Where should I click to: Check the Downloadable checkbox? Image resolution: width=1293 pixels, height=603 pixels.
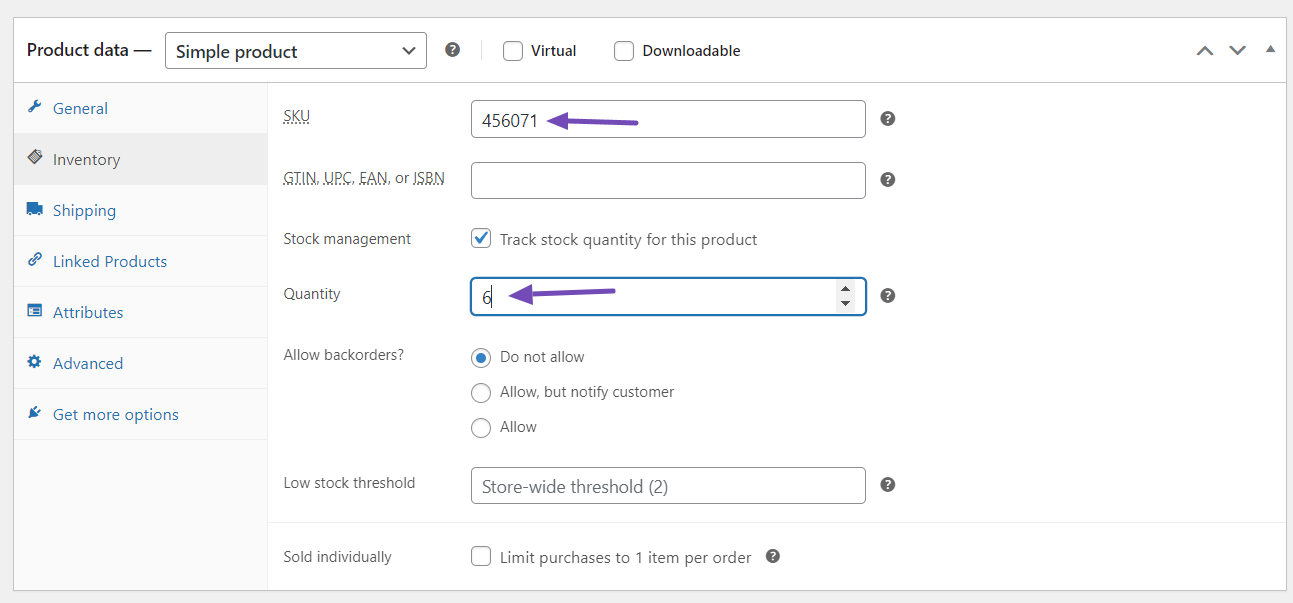(623, 50)
